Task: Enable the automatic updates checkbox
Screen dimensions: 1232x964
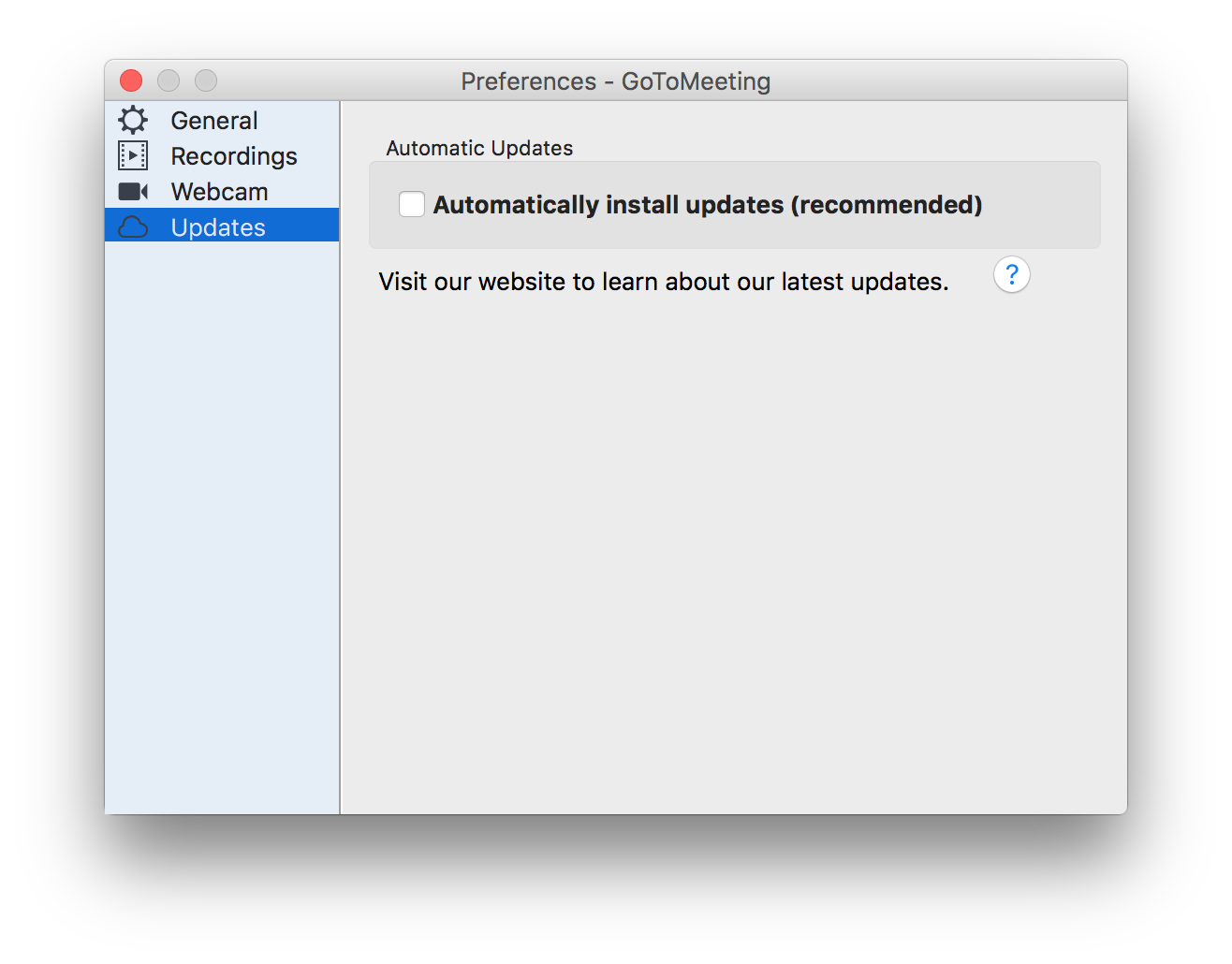Action: click(412, 204)
